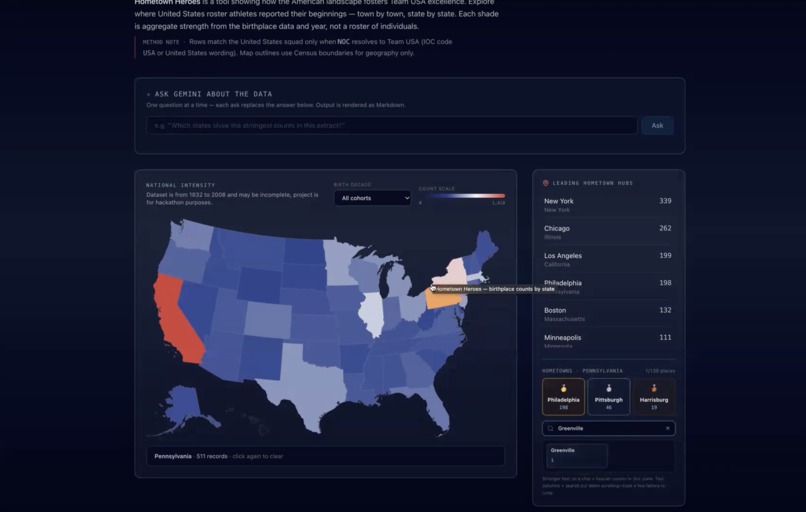Click into the Greenville hometown search field
The height and width of the screenshot is (512, 806).
[609, 428]
